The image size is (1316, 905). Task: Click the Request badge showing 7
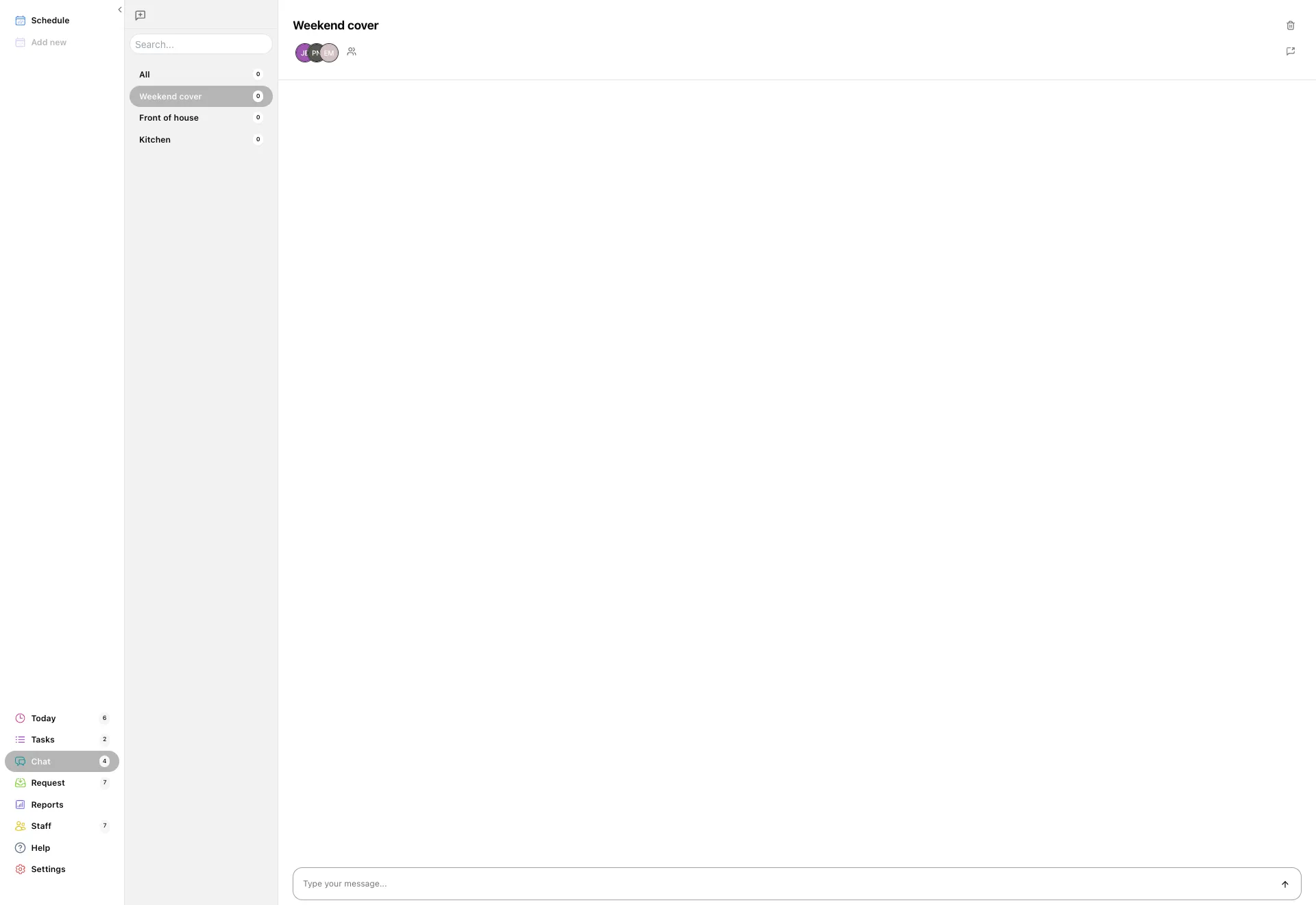tap(105, 783)
